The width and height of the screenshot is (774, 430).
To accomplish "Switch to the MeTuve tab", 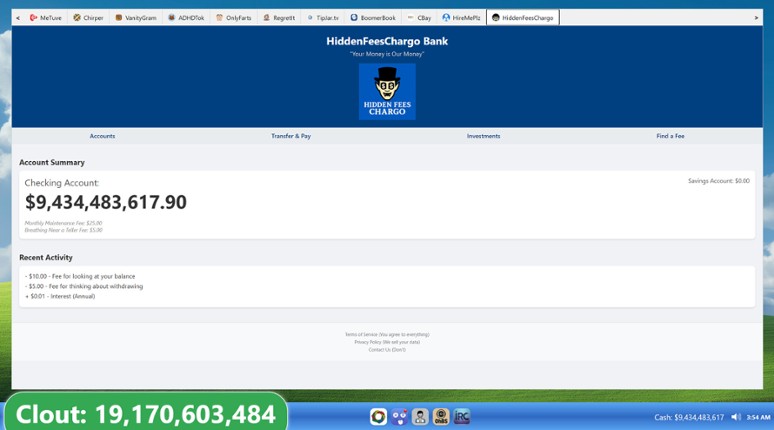I will pyautogui.click(x=45, y=18).
